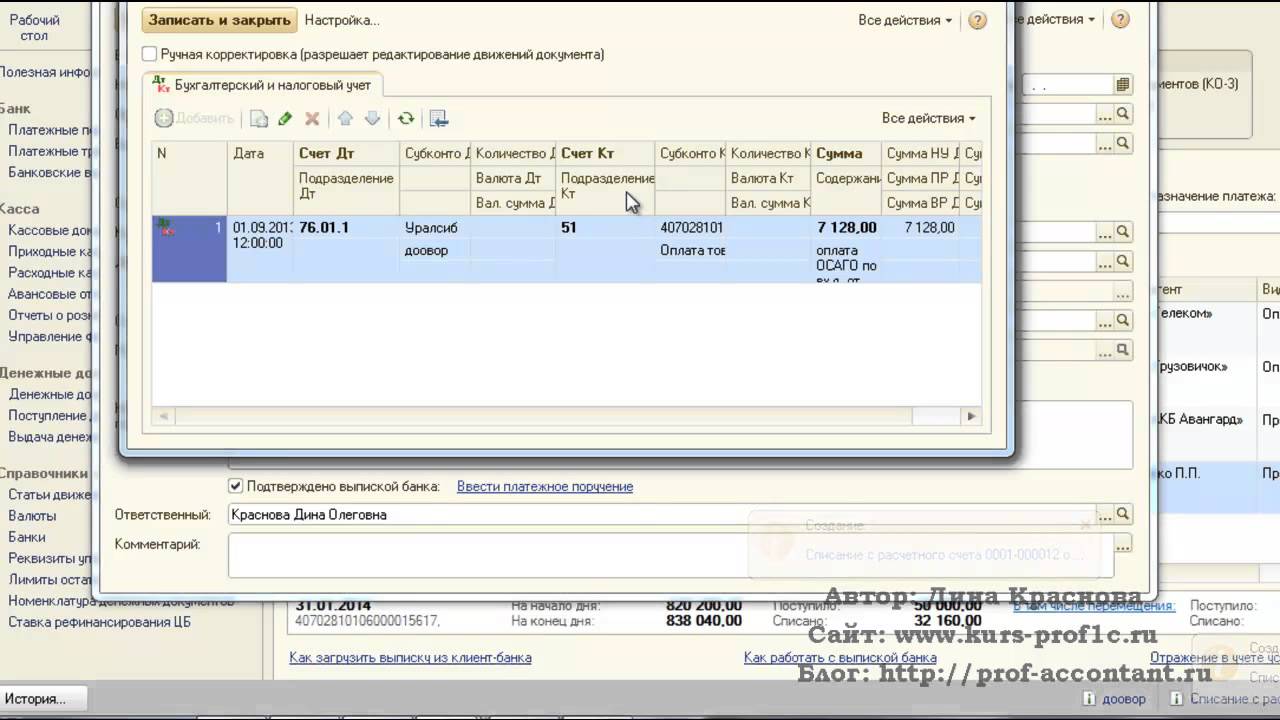This screenshot has height=720, width=1280.
Task: Open Выдача денежных документов sidebar item
Action: tap(51, 436)
